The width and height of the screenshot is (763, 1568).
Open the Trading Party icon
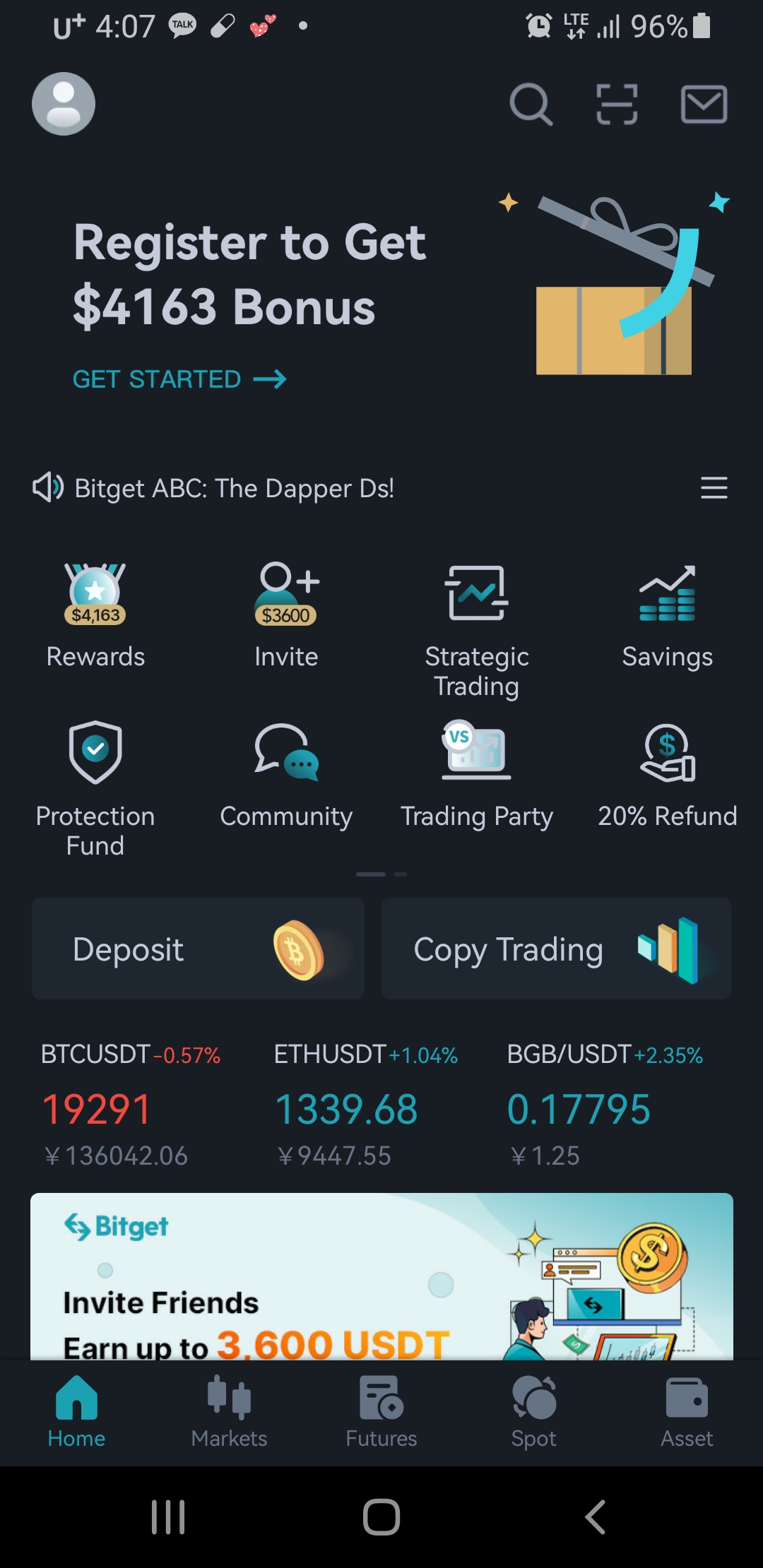[477, 750]
